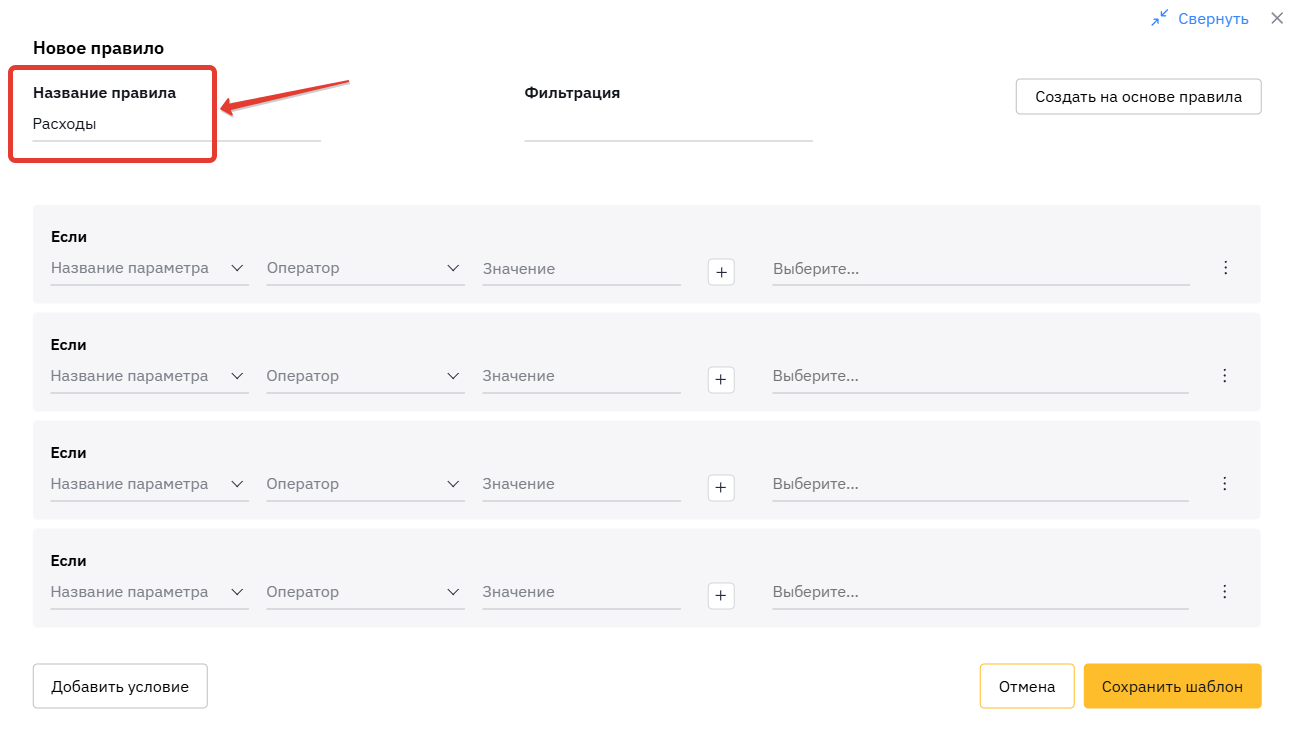Open three-dot menu of first condition
Image resolution: width=1295 pixels, height=742 pixels.
click(x=1224, y=268)
